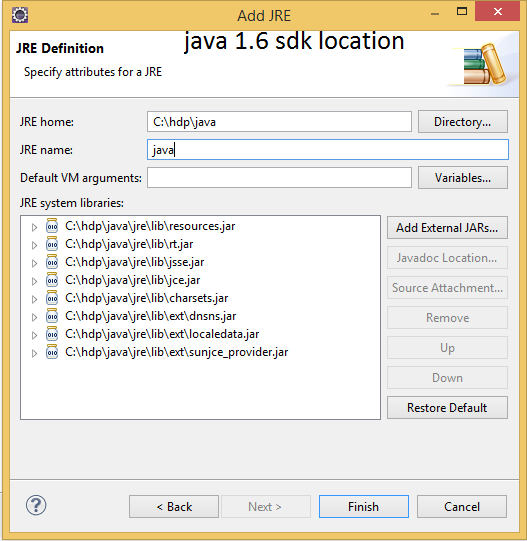Expand the resources.jar tree node

tap(34, 227)
